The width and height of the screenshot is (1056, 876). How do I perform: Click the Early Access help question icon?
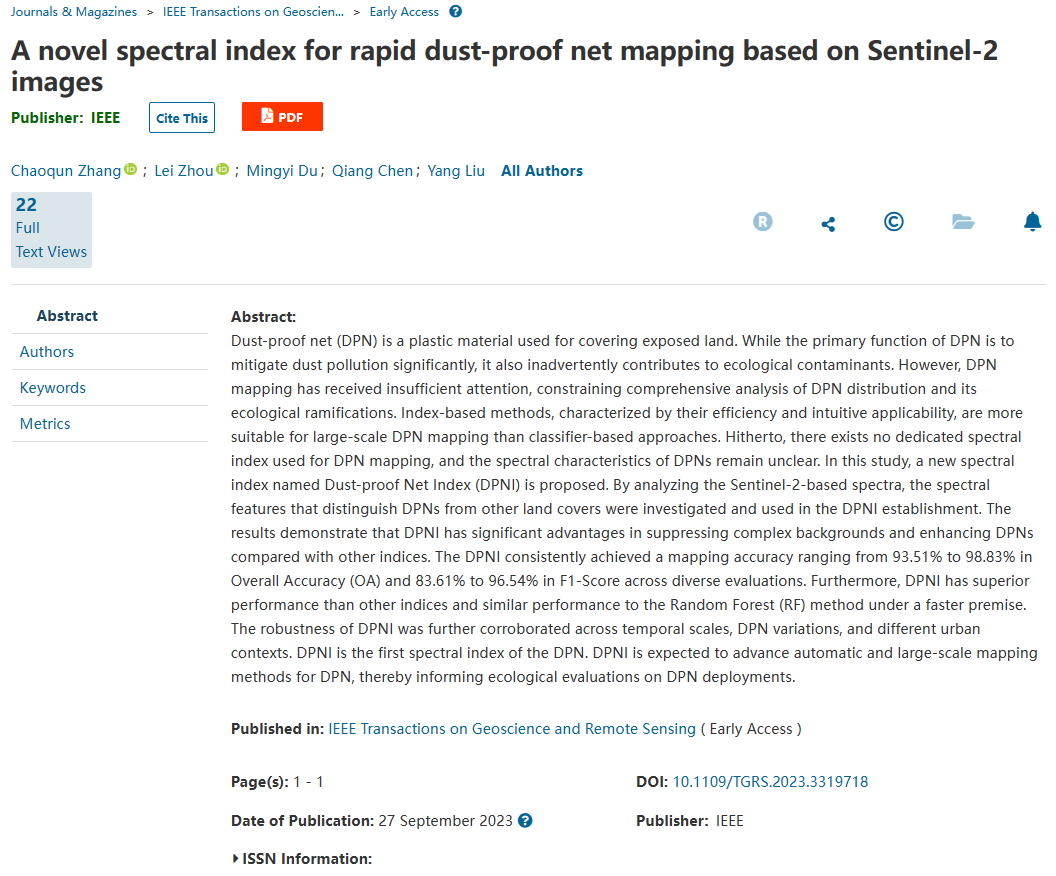point(456,12)
